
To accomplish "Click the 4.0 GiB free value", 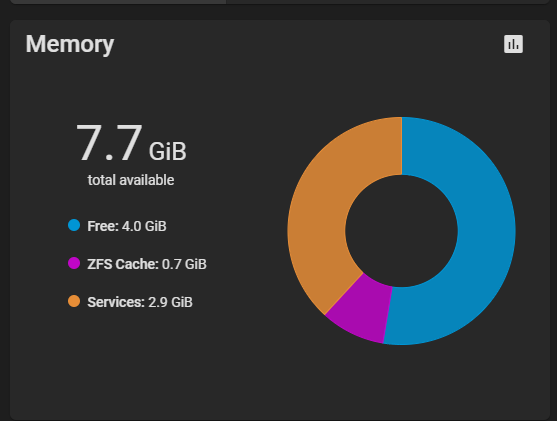I will coord(144,226).
